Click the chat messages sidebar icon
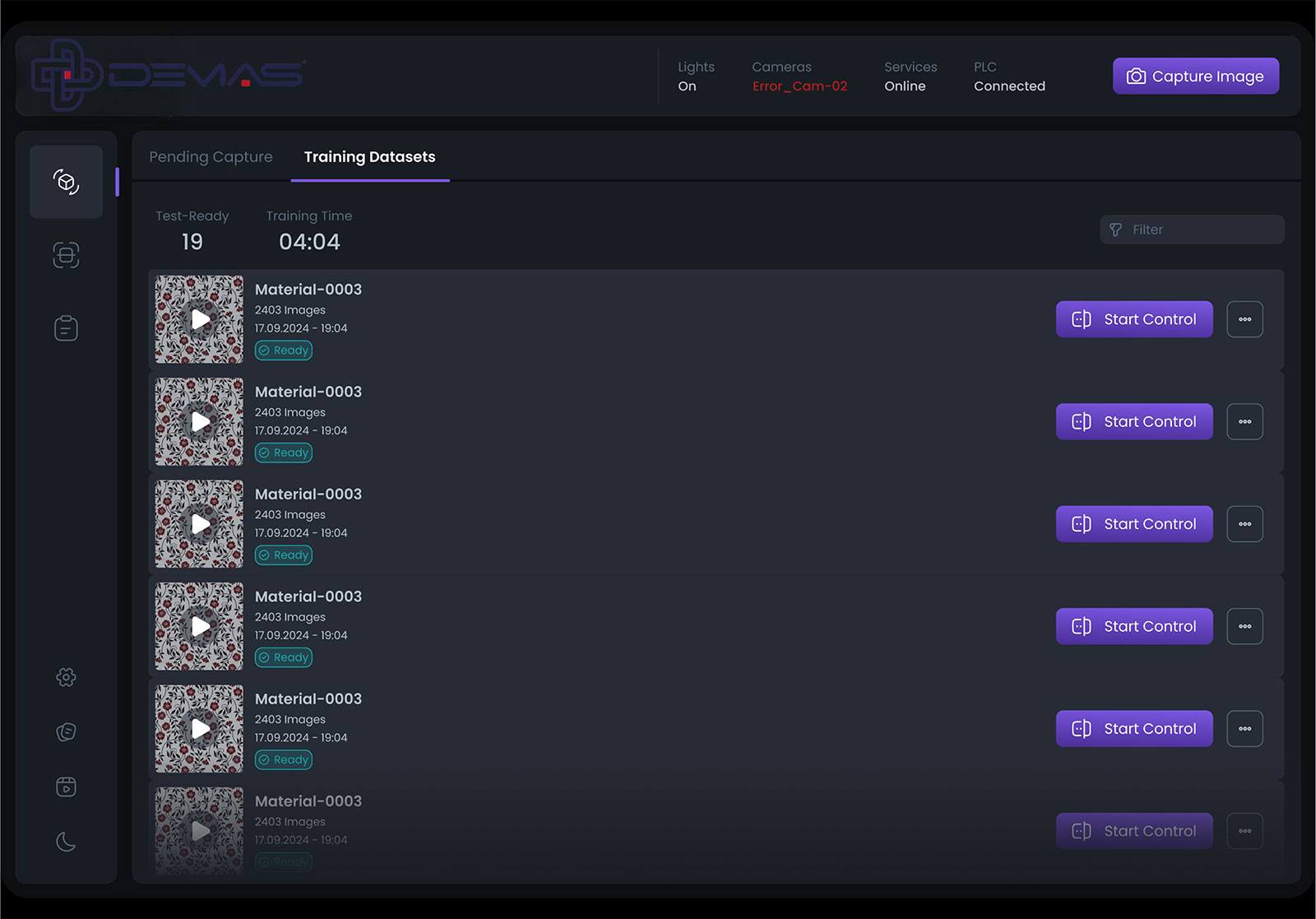 click(66, 731)
